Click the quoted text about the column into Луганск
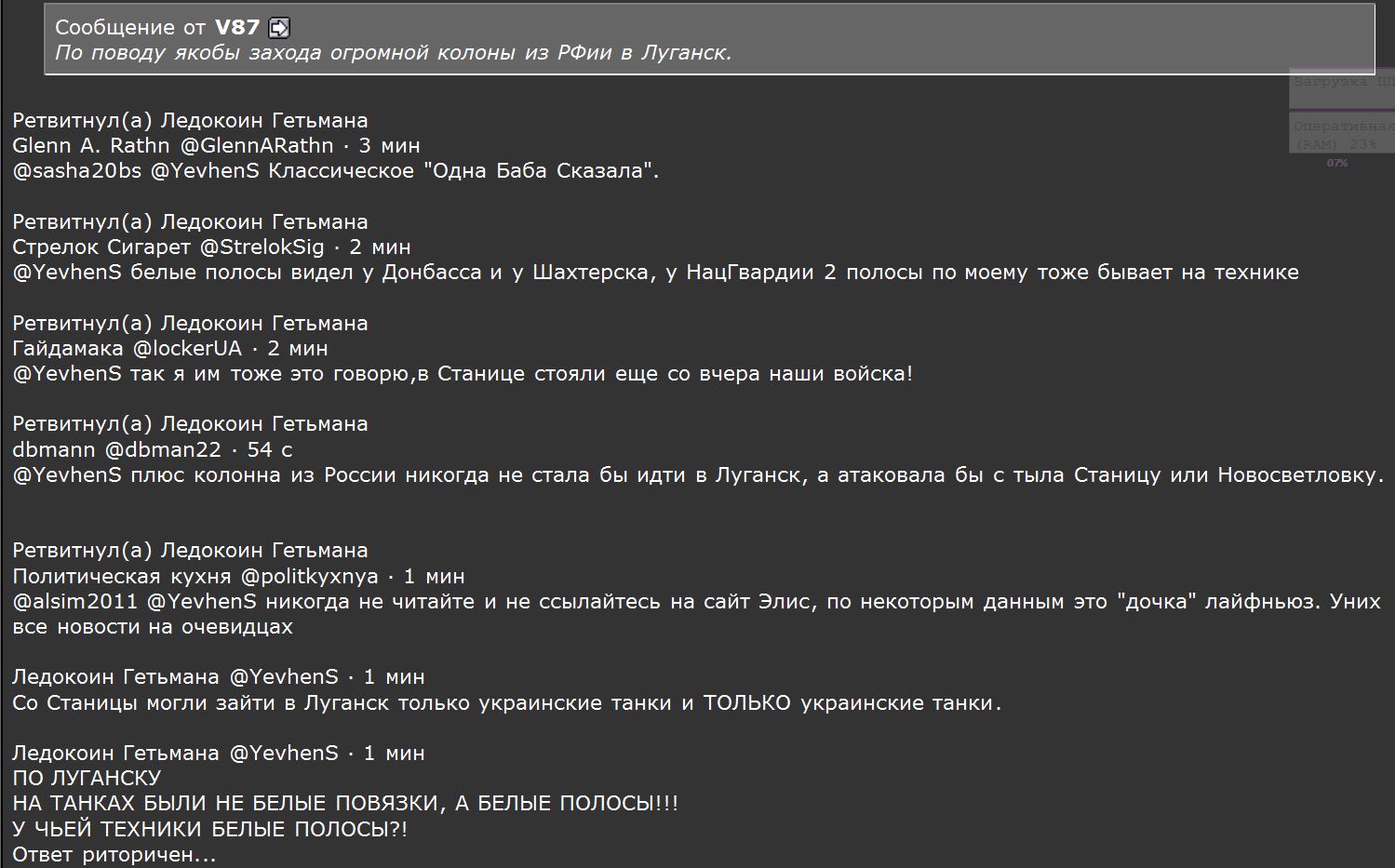The image size is (1395, 868). tap(394, 53)
